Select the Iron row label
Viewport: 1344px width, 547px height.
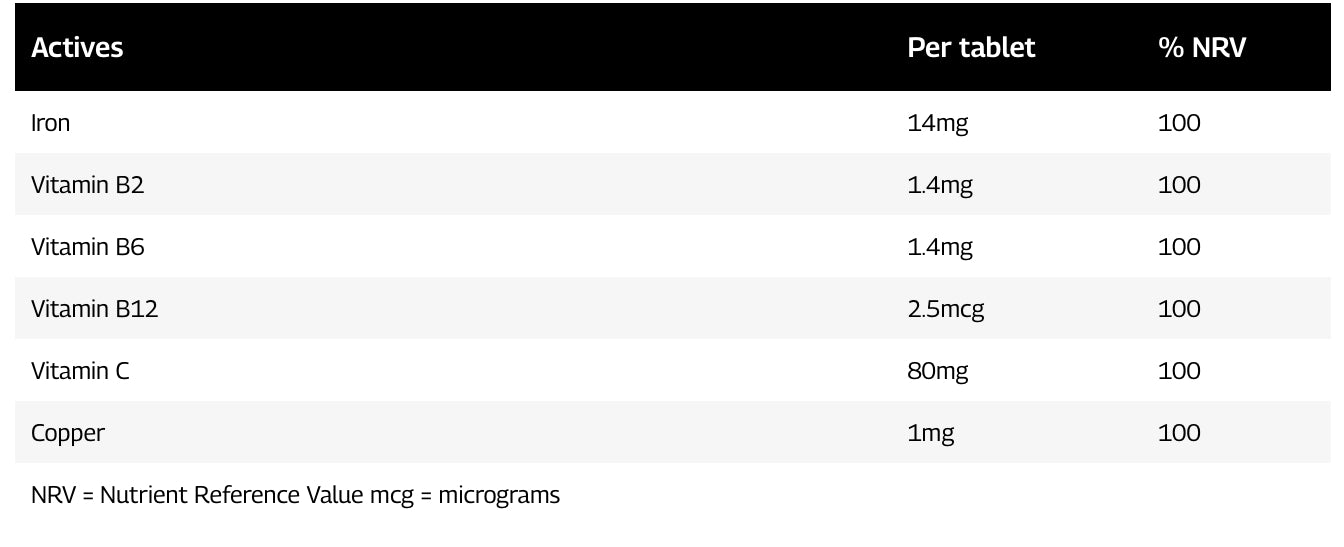point(51,124)
